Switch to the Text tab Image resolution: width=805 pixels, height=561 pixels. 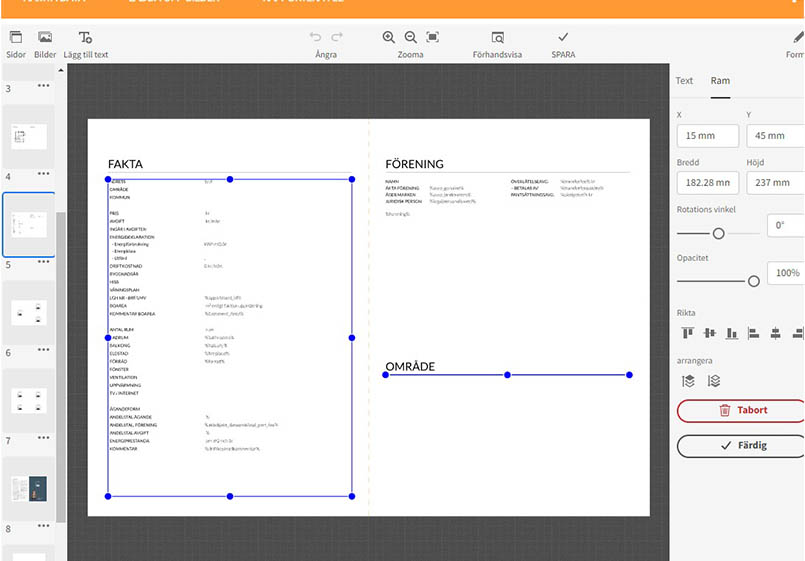(x=684, y=81)
